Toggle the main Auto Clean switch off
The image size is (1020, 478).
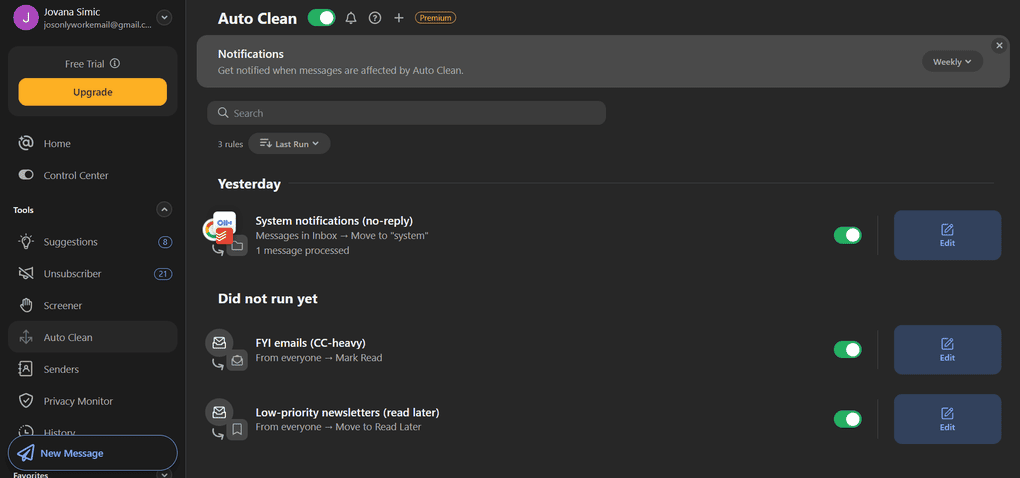[321, 18]
